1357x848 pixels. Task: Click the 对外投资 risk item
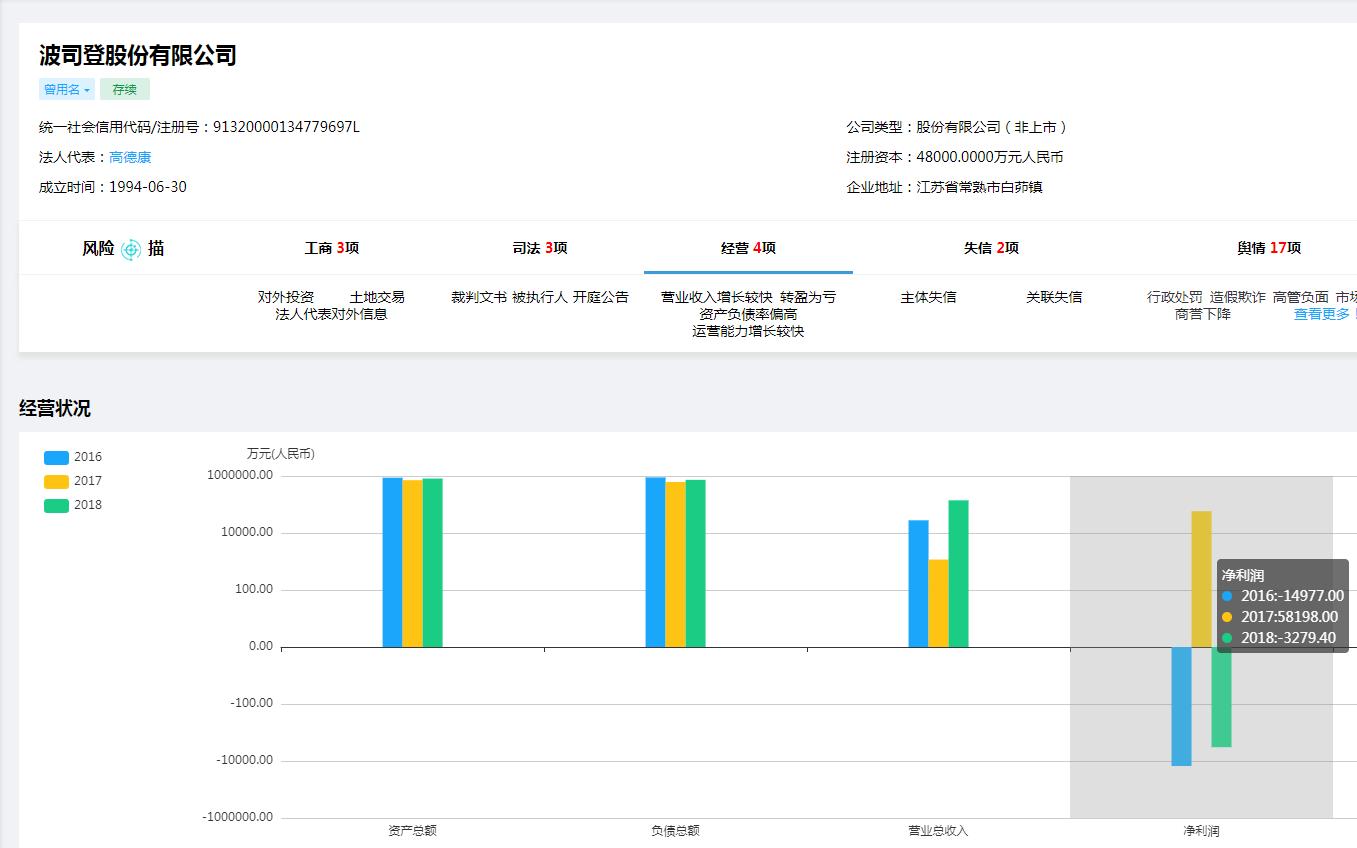coord(286,297)
